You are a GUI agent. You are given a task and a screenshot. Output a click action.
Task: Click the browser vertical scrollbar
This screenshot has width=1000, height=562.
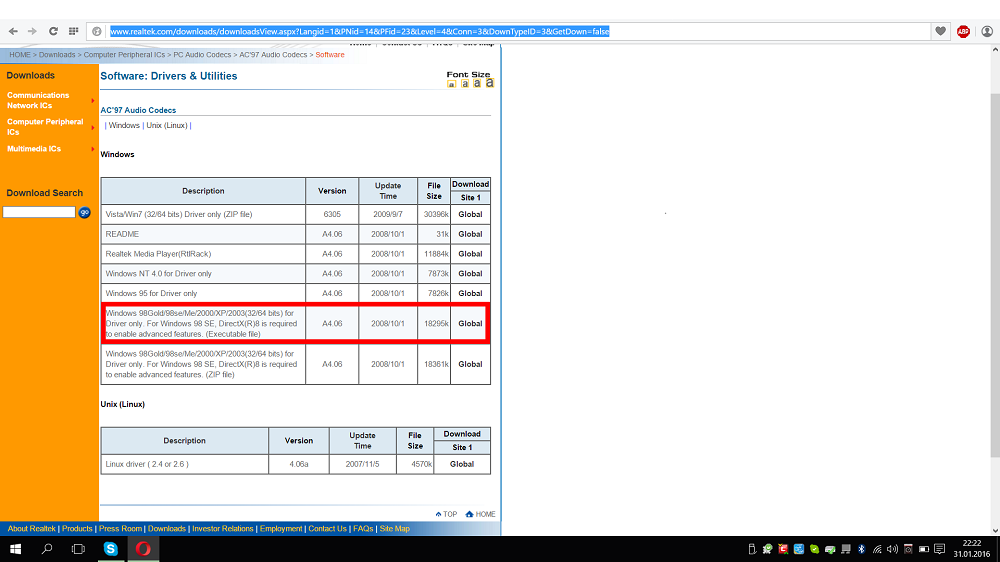click(995, 274)
